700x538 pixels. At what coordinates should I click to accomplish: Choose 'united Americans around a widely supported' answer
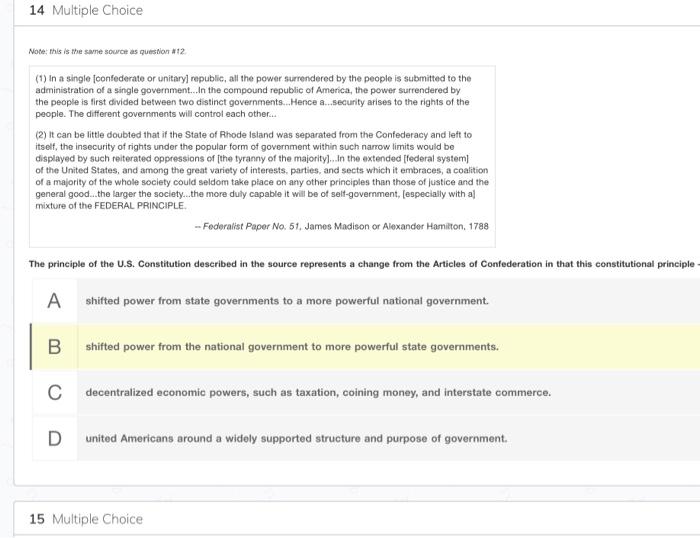point(296,438)
